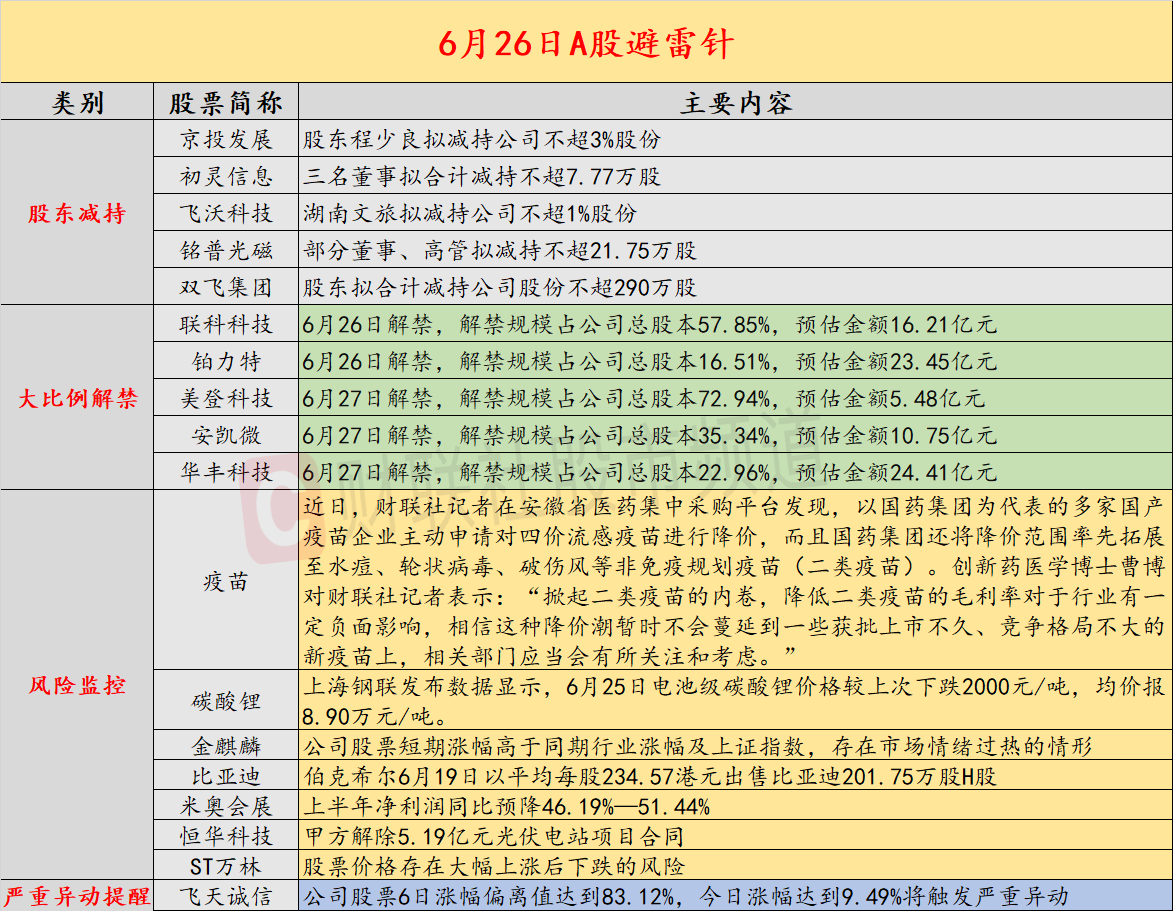Click the 京投发展 stock name cell

pos(226,140)
